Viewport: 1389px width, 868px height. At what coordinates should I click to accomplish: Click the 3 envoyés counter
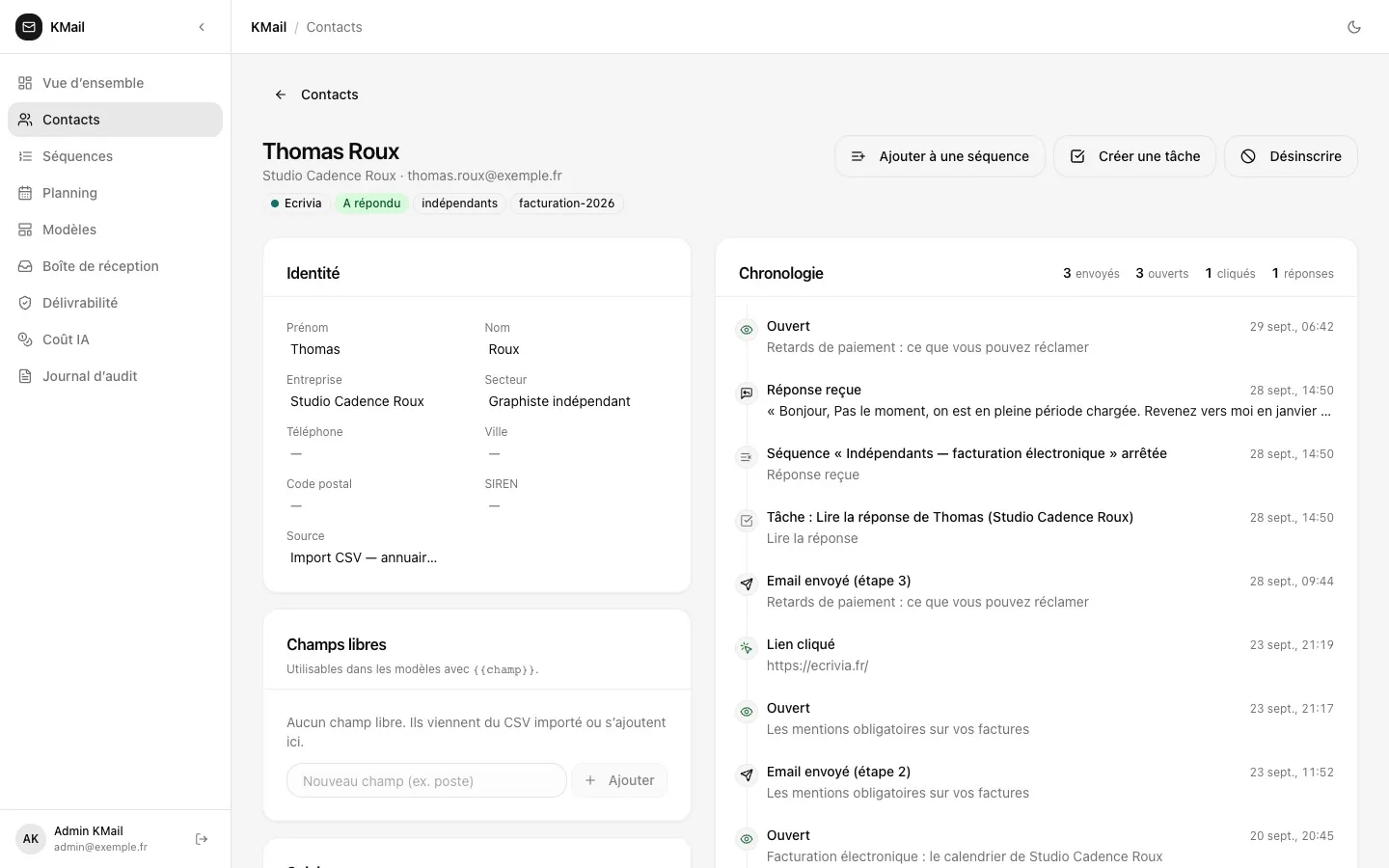click(1091, 274)
